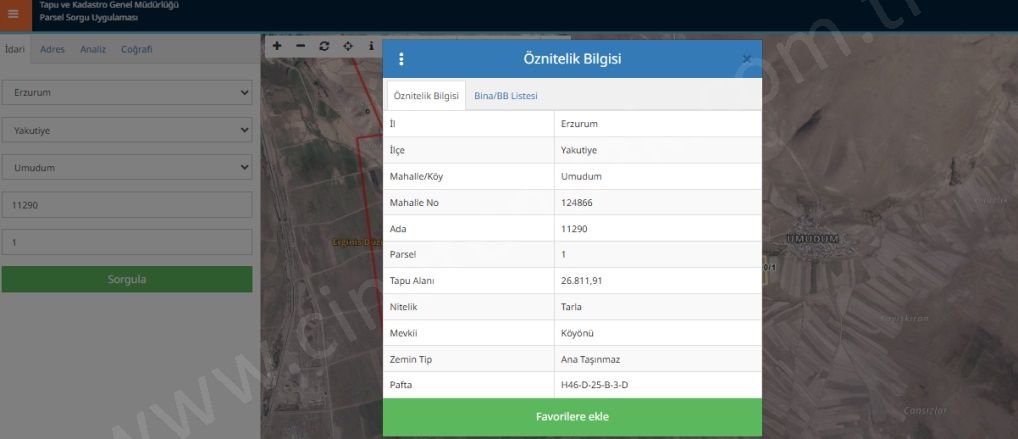Click the refresh map icon
The width and height of the screenshot is (1018, 439).
(x=324, y=46)
